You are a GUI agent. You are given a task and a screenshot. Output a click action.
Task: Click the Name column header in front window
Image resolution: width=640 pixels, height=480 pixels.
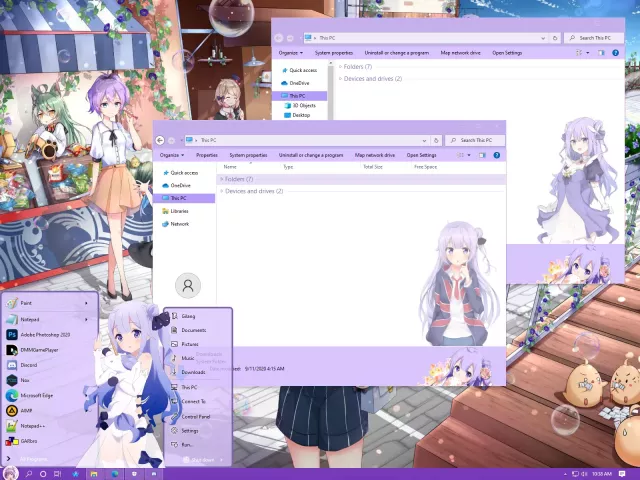tap(230, 167)
